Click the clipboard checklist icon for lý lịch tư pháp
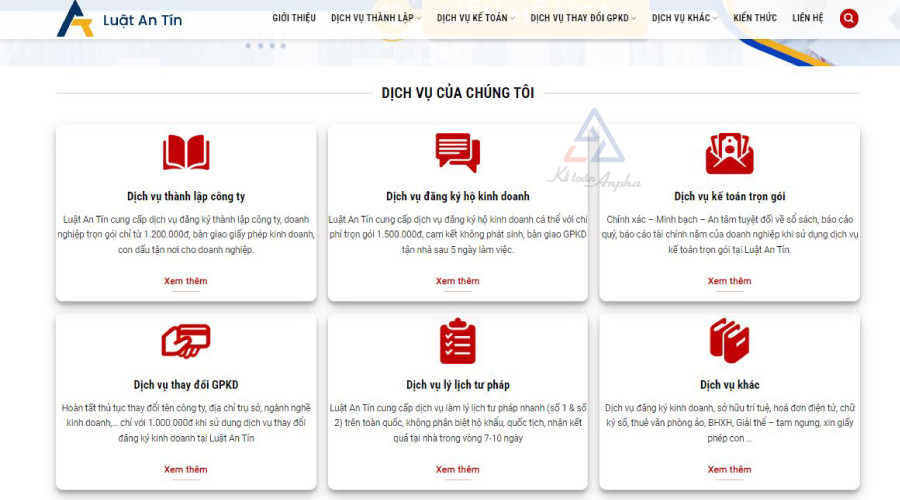900x500 pixels. point(457,341)
